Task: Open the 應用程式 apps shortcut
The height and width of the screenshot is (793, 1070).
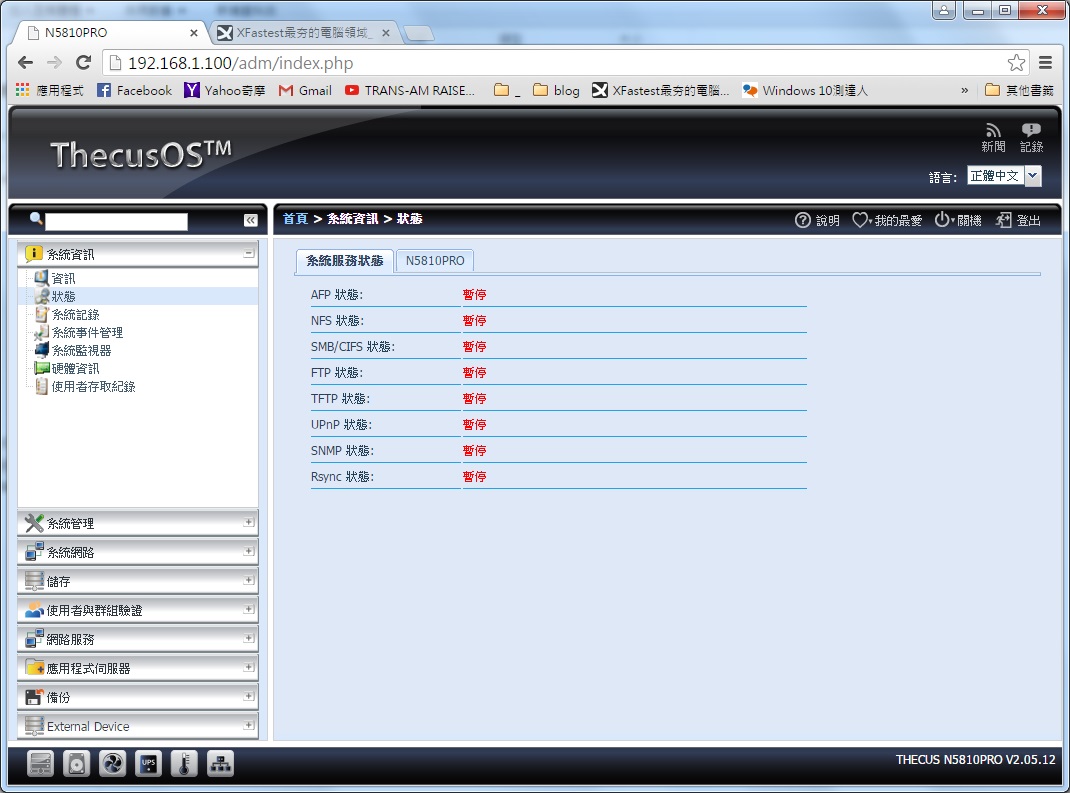Action: (x=50, y=90)
